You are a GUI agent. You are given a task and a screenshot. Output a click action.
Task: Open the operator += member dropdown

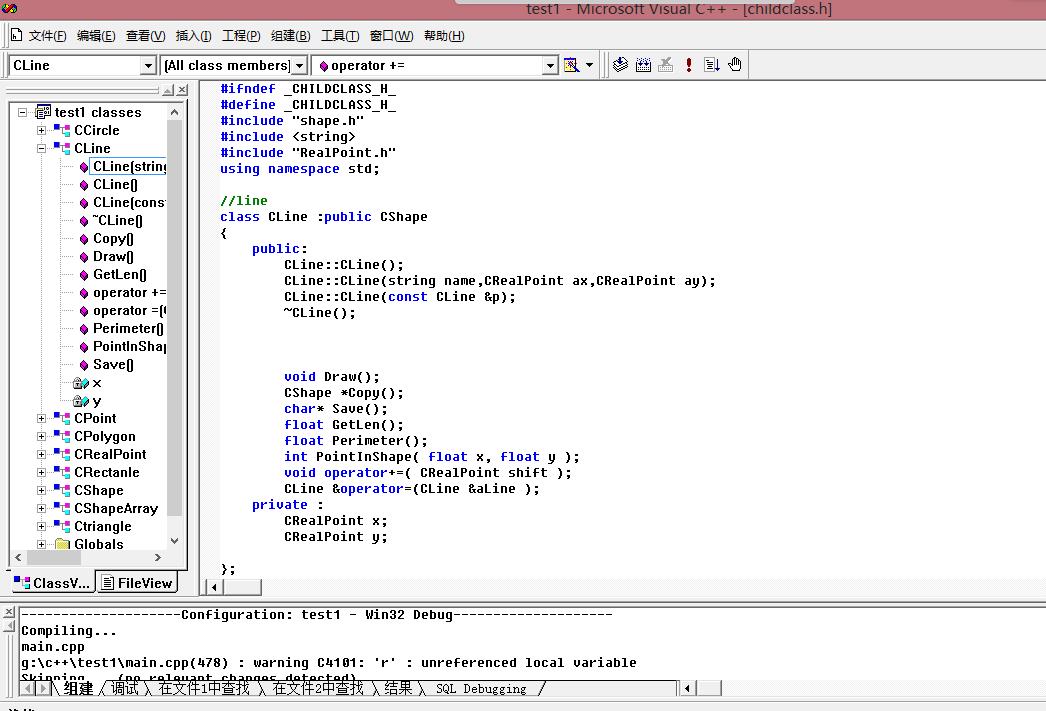(x=550, y=65)
